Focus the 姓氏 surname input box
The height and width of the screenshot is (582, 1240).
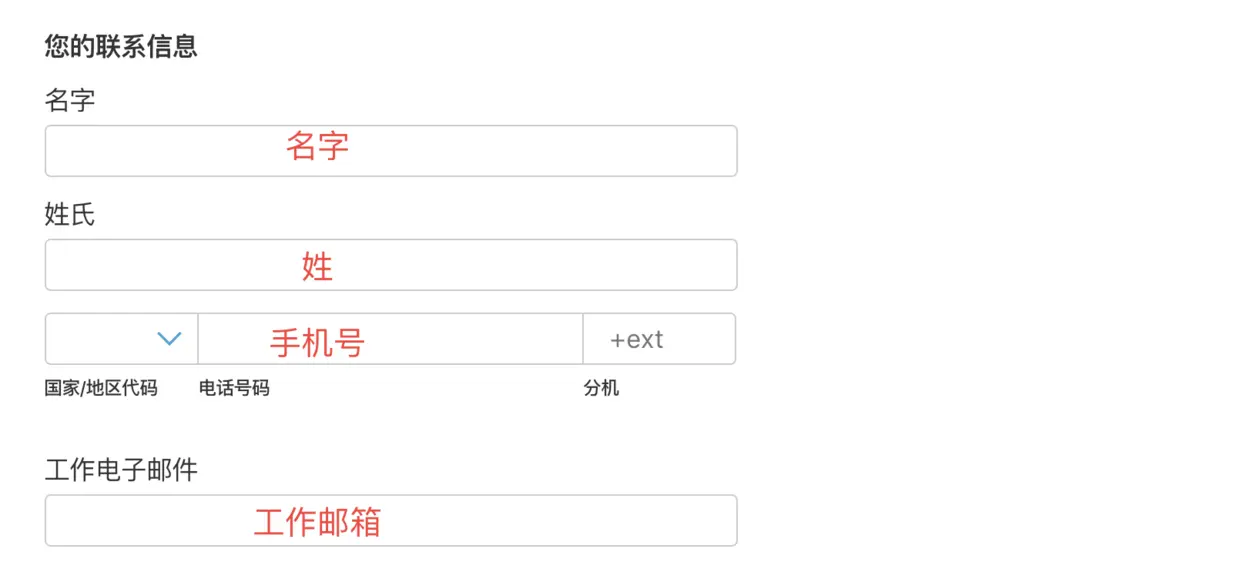[391, 265]
